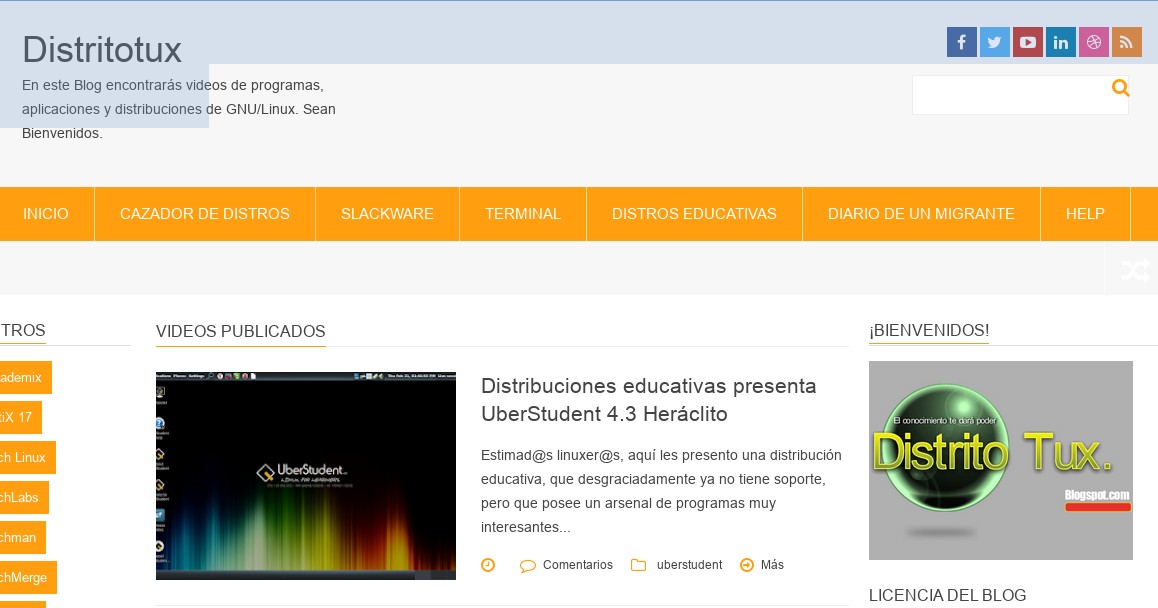Open the UberStudent video thumbnail

coord(305,475)
